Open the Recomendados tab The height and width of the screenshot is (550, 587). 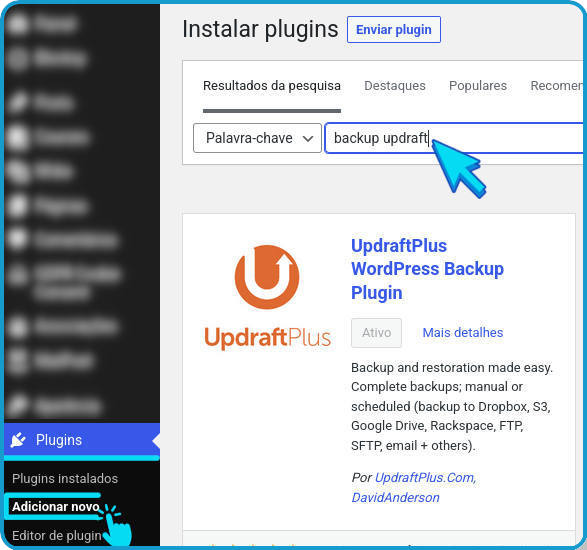click(558, 86)
